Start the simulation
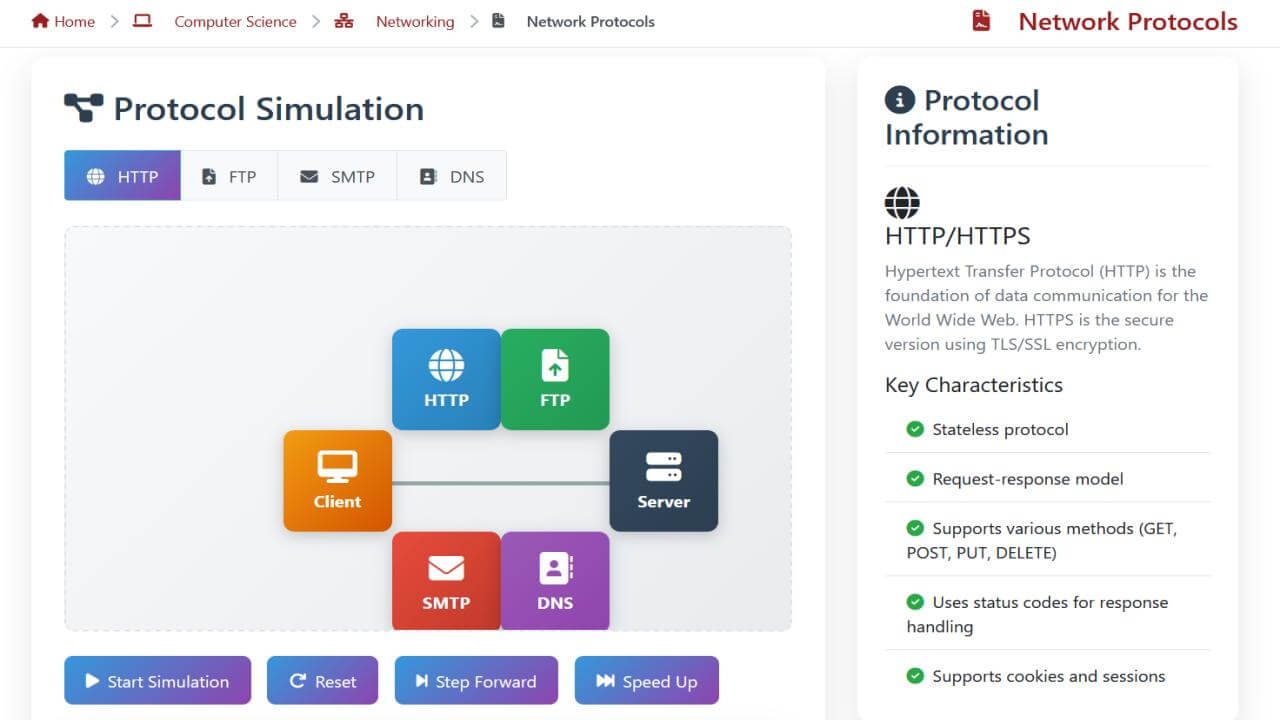Image resolution: width=1280 pixels, height=720 pixels. pos(157,681)
